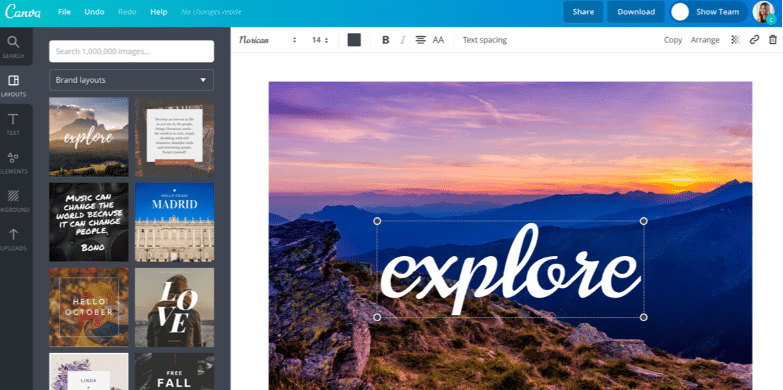Click the top-right text box resize handle
This screenshot has width=783, height=390.
point(644,221)
